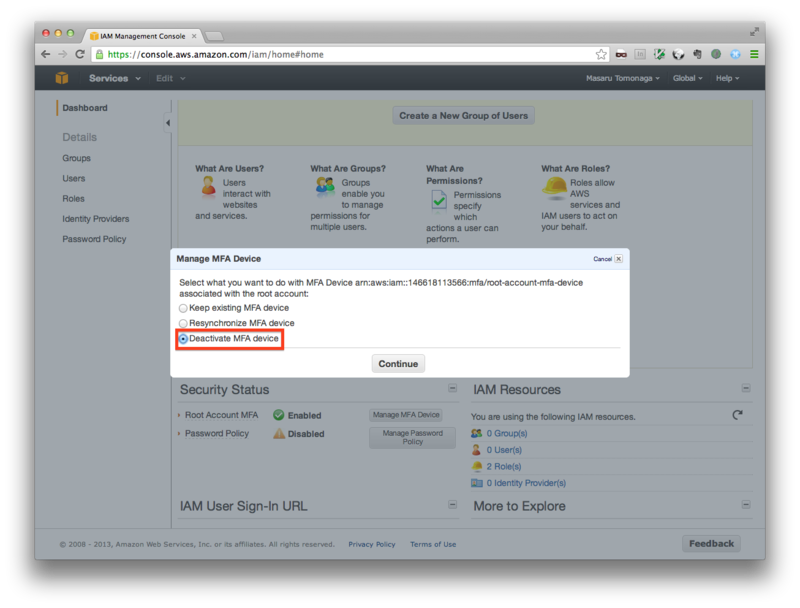Click the Feedback button
The width and height of the screenshot is (800, 608).
[x=711, y=544]
